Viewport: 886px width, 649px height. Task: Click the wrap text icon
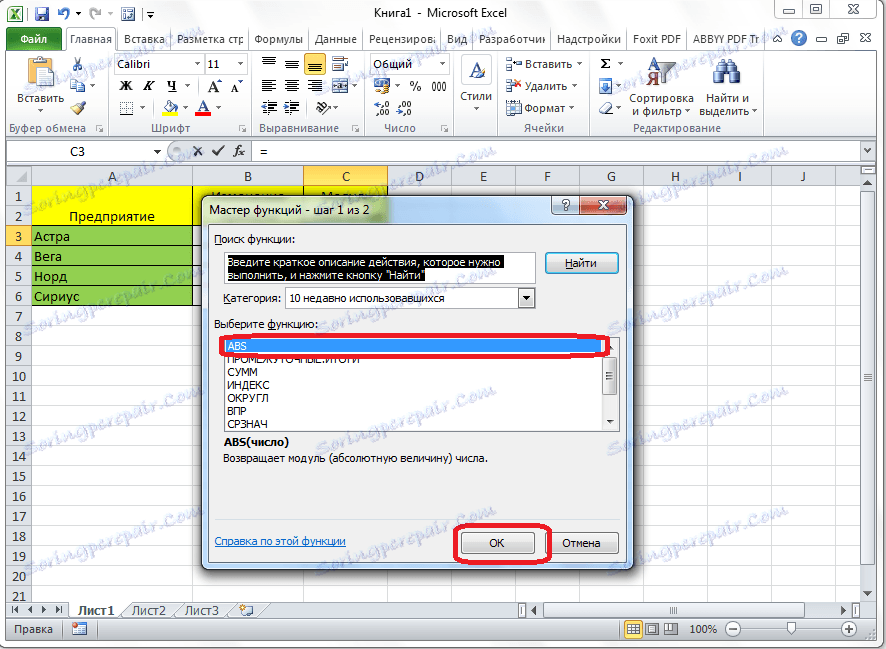pos(340,64)
